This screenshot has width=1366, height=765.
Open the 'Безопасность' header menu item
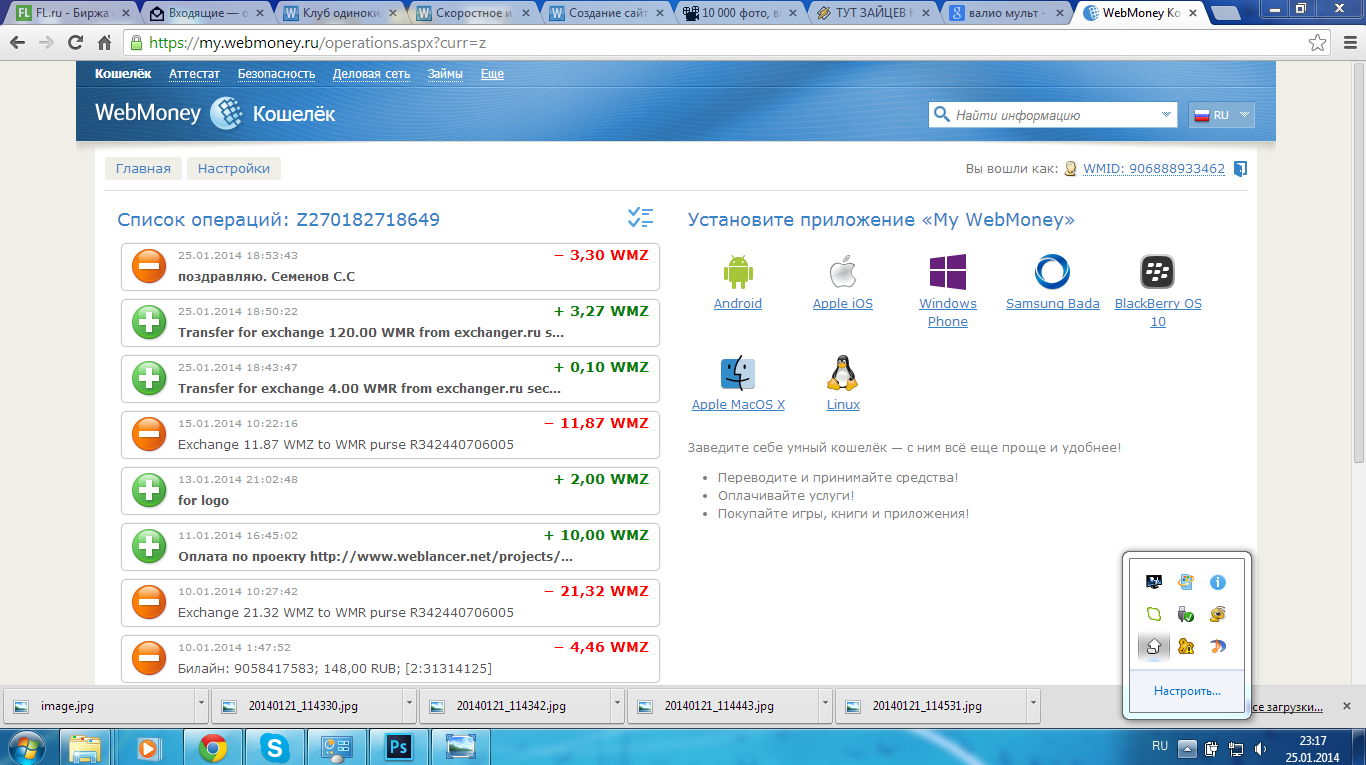coord(276,74)
